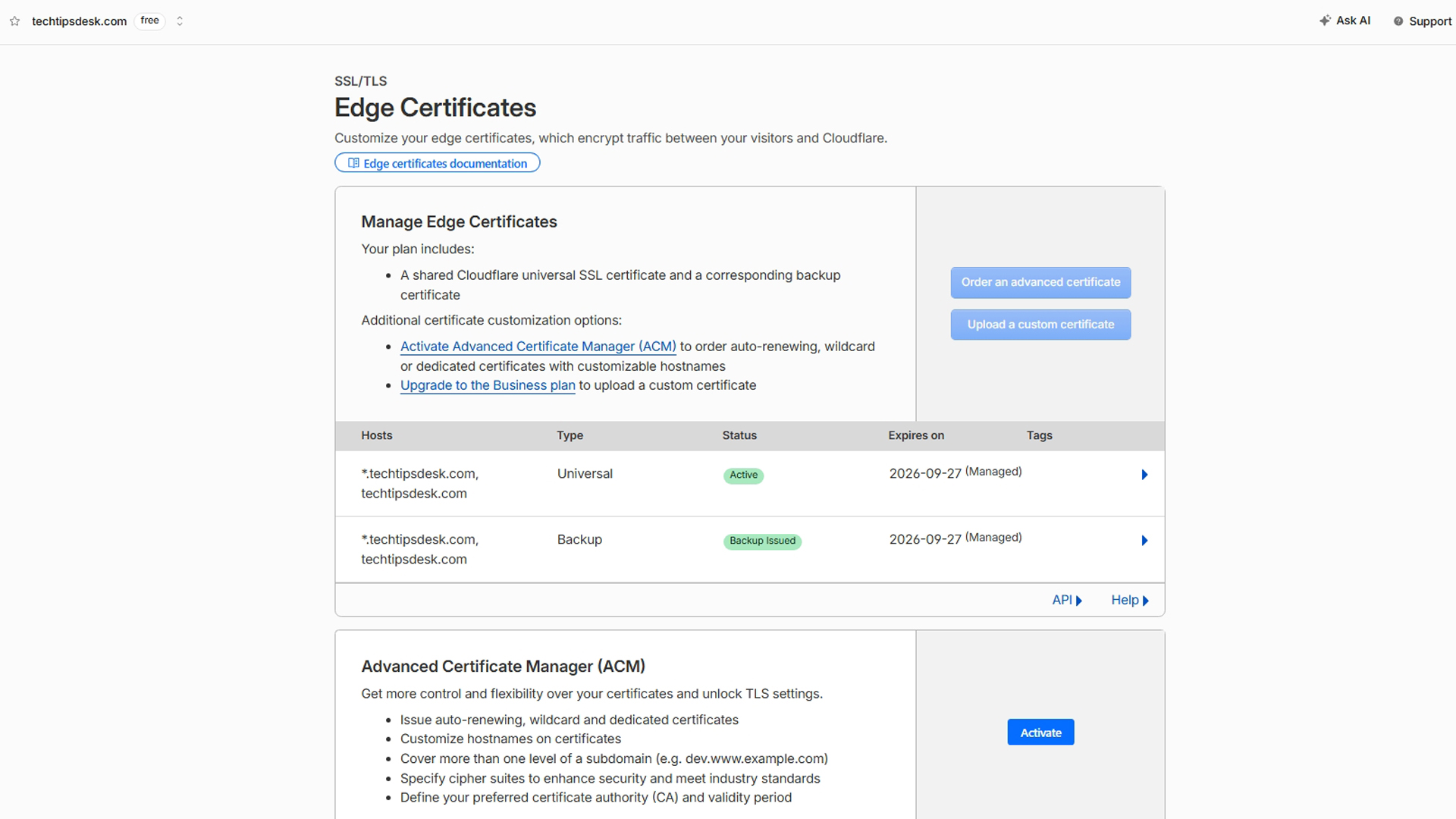The height and width of the screenshot is (819, 1456).
Task: Expand the Help section
Action: [1130, 600]
